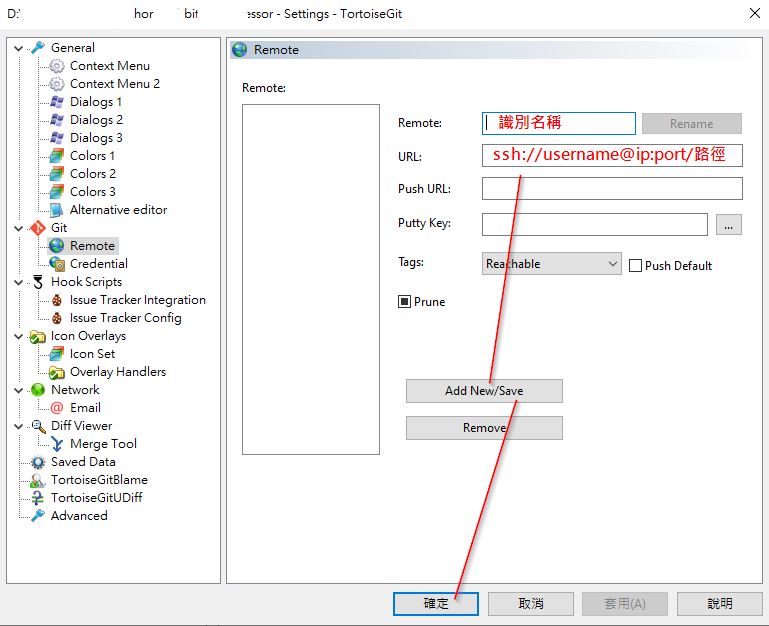Click the 套用(A) apply button
The image size is (769, 626).
[x=625, y=603]
